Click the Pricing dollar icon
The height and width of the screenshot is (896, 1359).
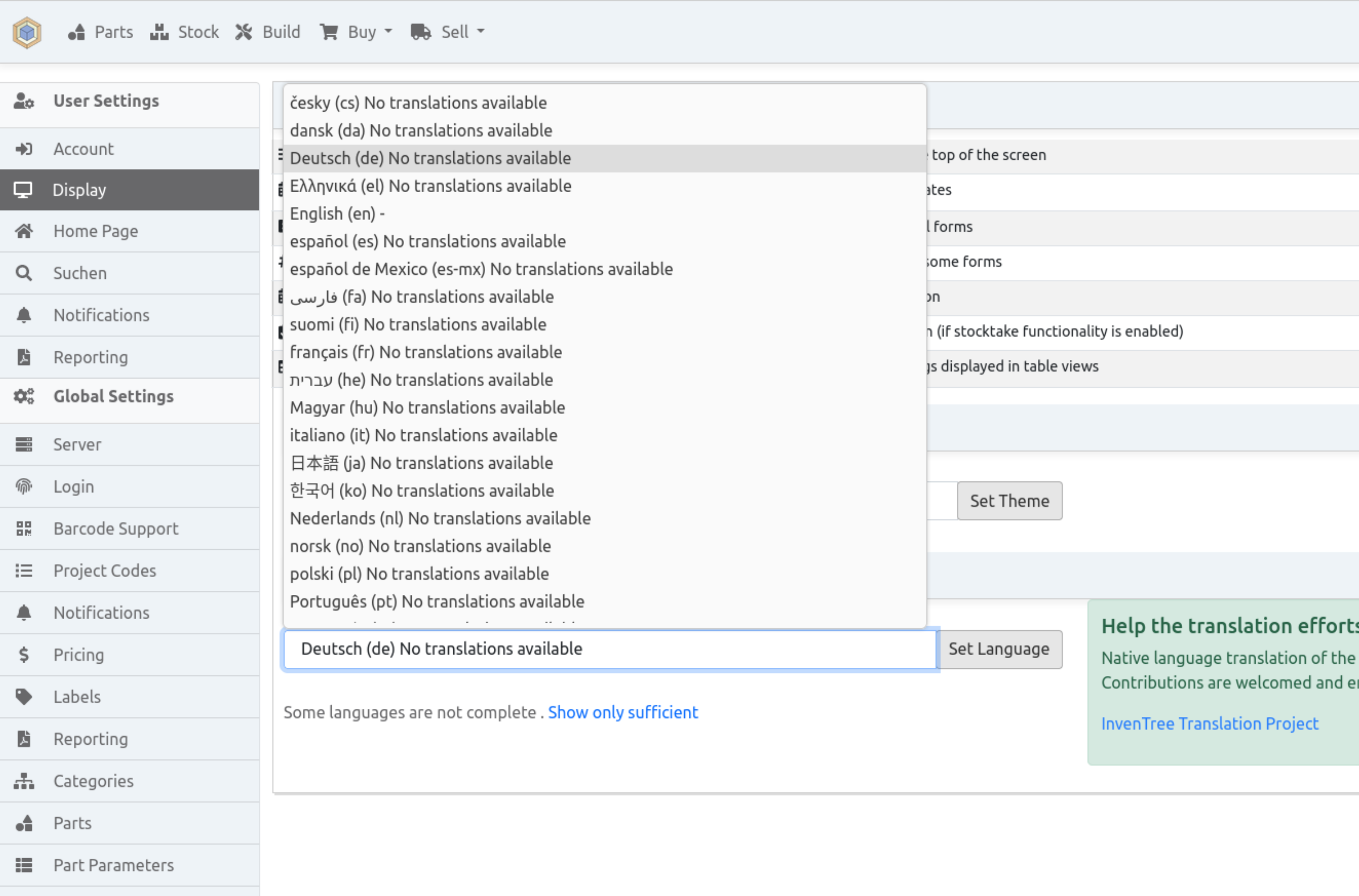tap(24, 654)
